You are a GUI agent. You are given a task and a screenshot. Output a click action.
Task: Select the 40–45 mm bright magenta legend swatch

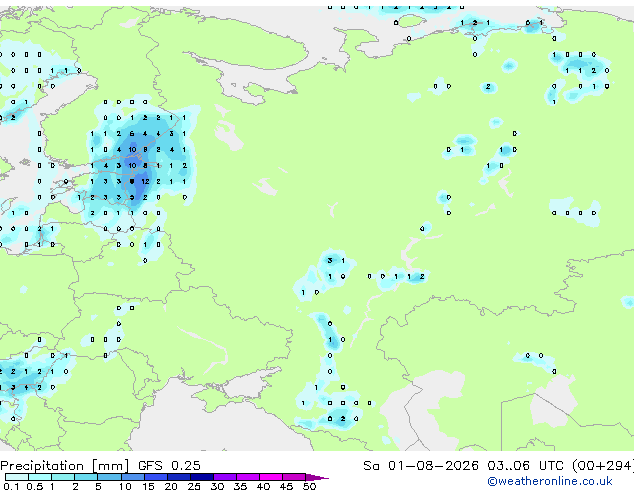(x=271, y=477)
